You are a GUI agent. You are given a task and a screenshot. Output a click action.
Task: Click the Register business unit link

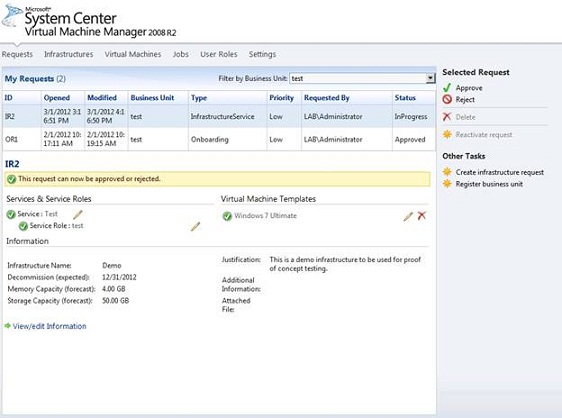click(489, 184)
